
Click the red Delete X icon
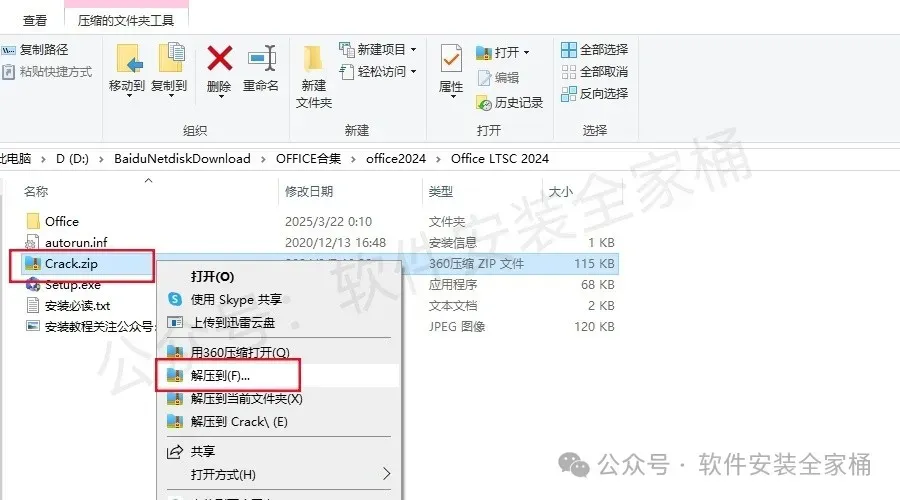219,59
